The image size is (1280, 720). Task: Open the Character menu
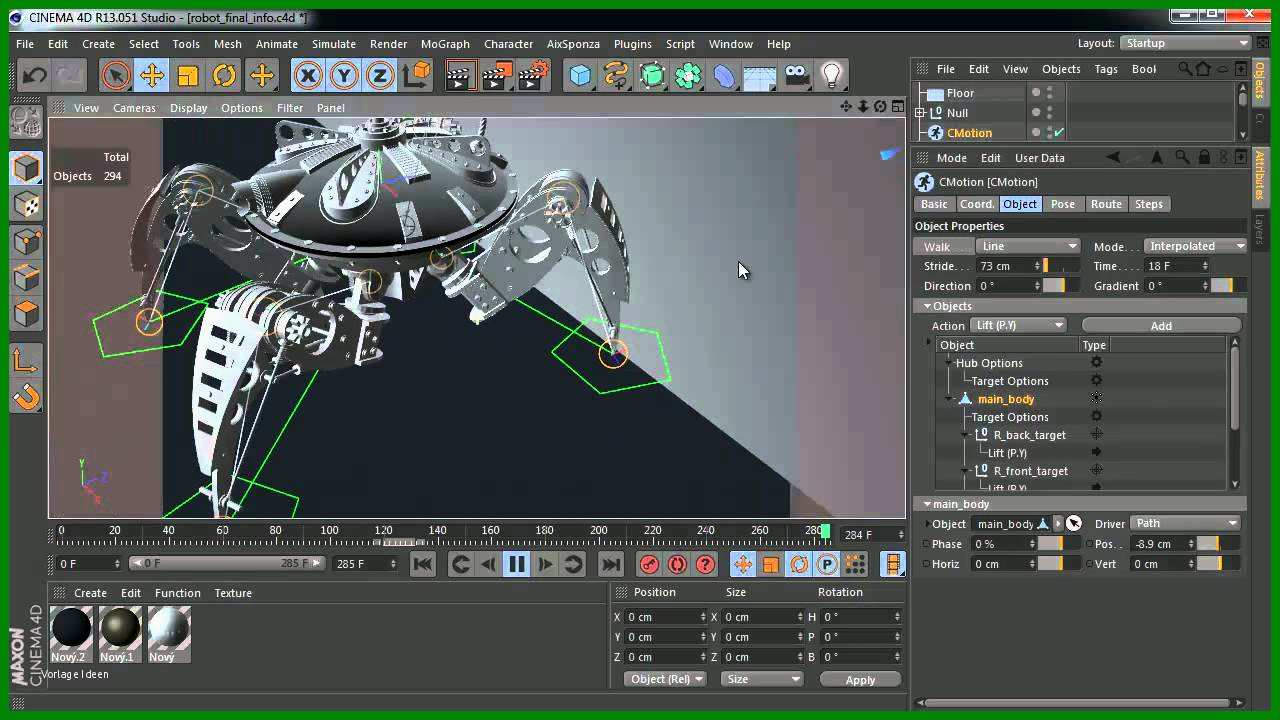pyautogui.click(x=508, y=44)
